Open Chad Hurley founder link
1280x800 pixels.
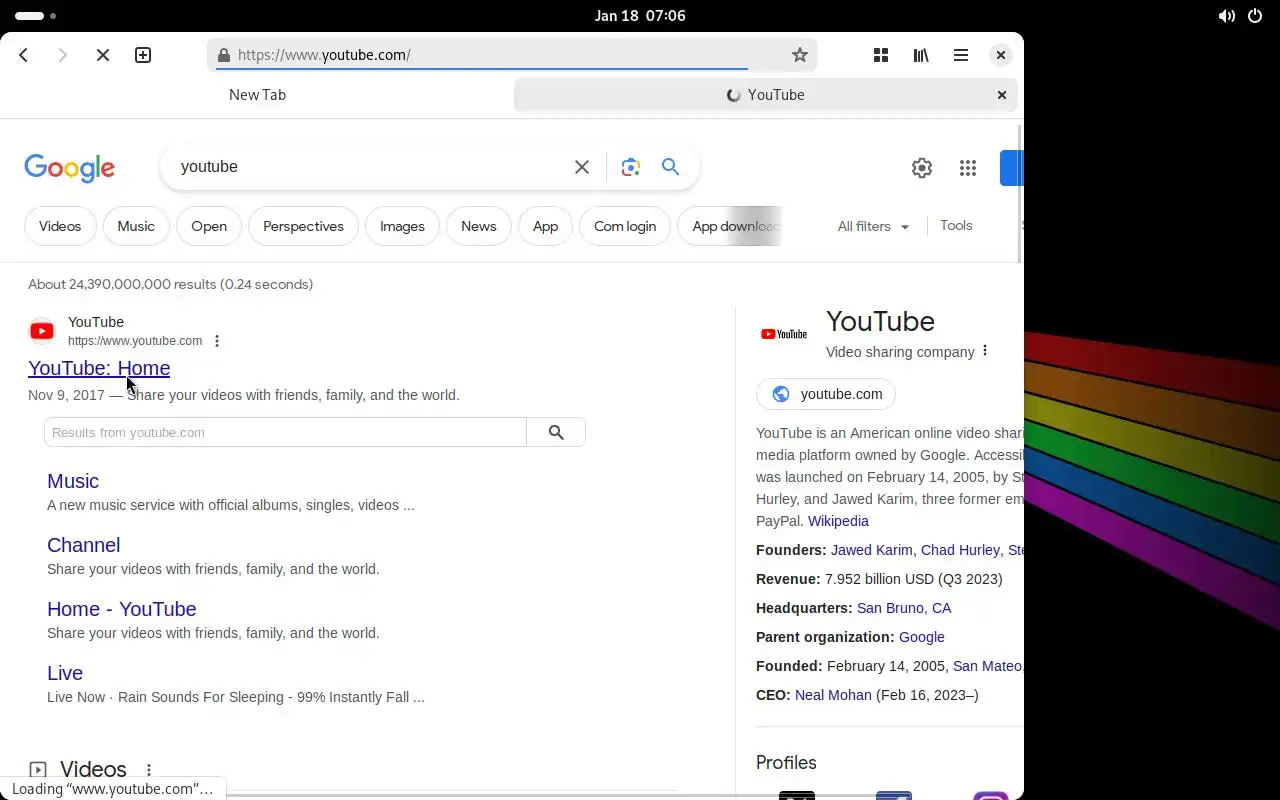pos(960,550)
